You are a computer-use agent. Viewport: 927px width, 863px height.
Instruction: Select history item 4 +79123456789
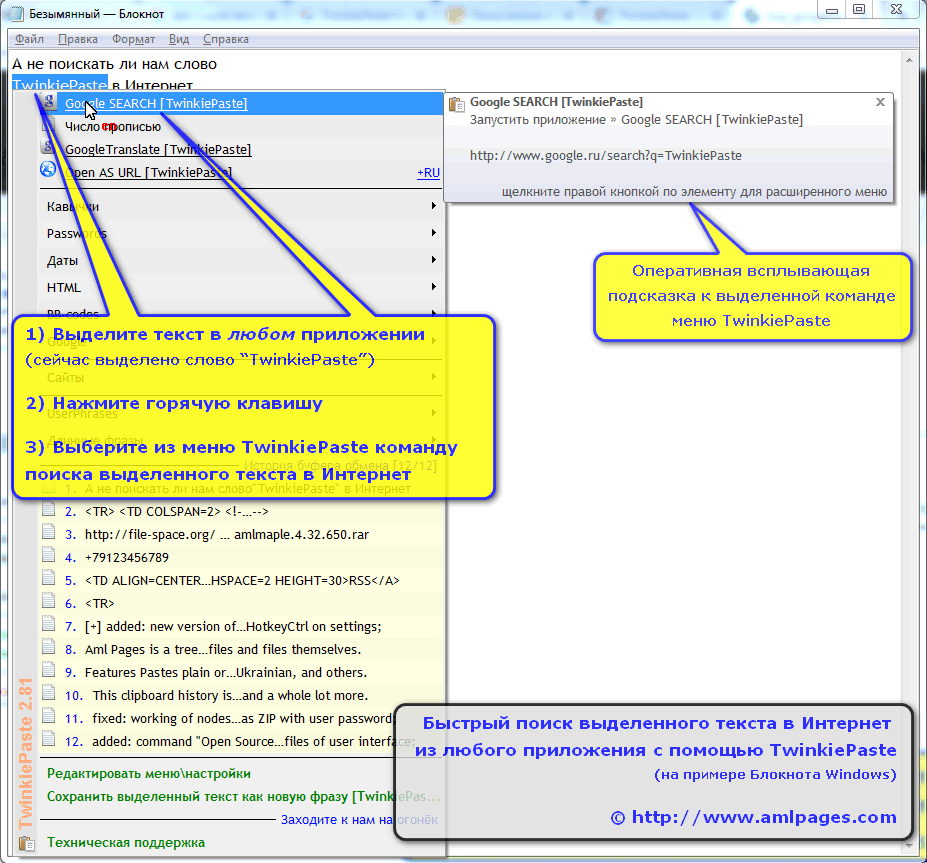click(x=241, y=557)
